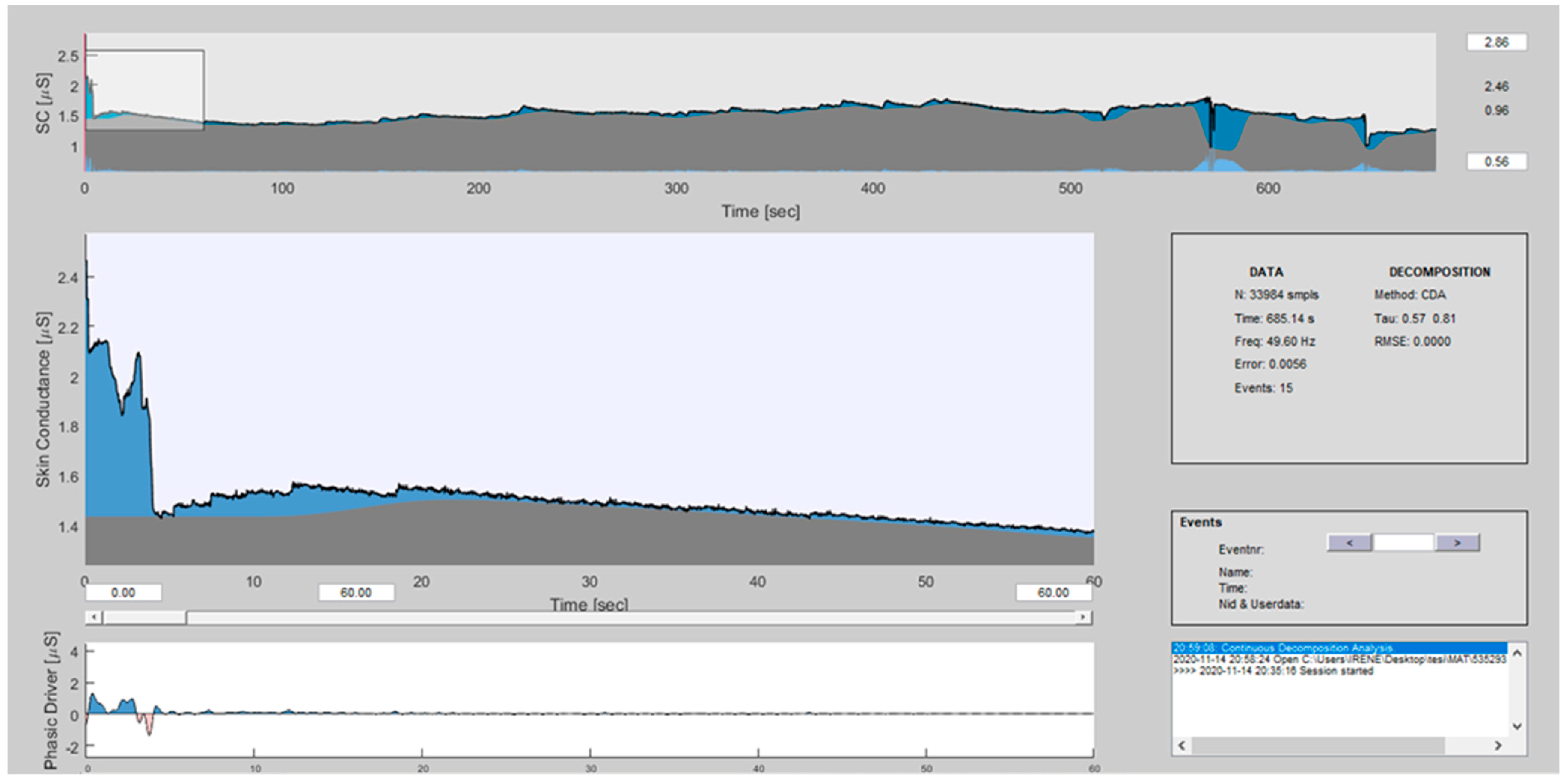
Task: Click log horizontal scrollbar right arrow
Action: (1498, 745)
